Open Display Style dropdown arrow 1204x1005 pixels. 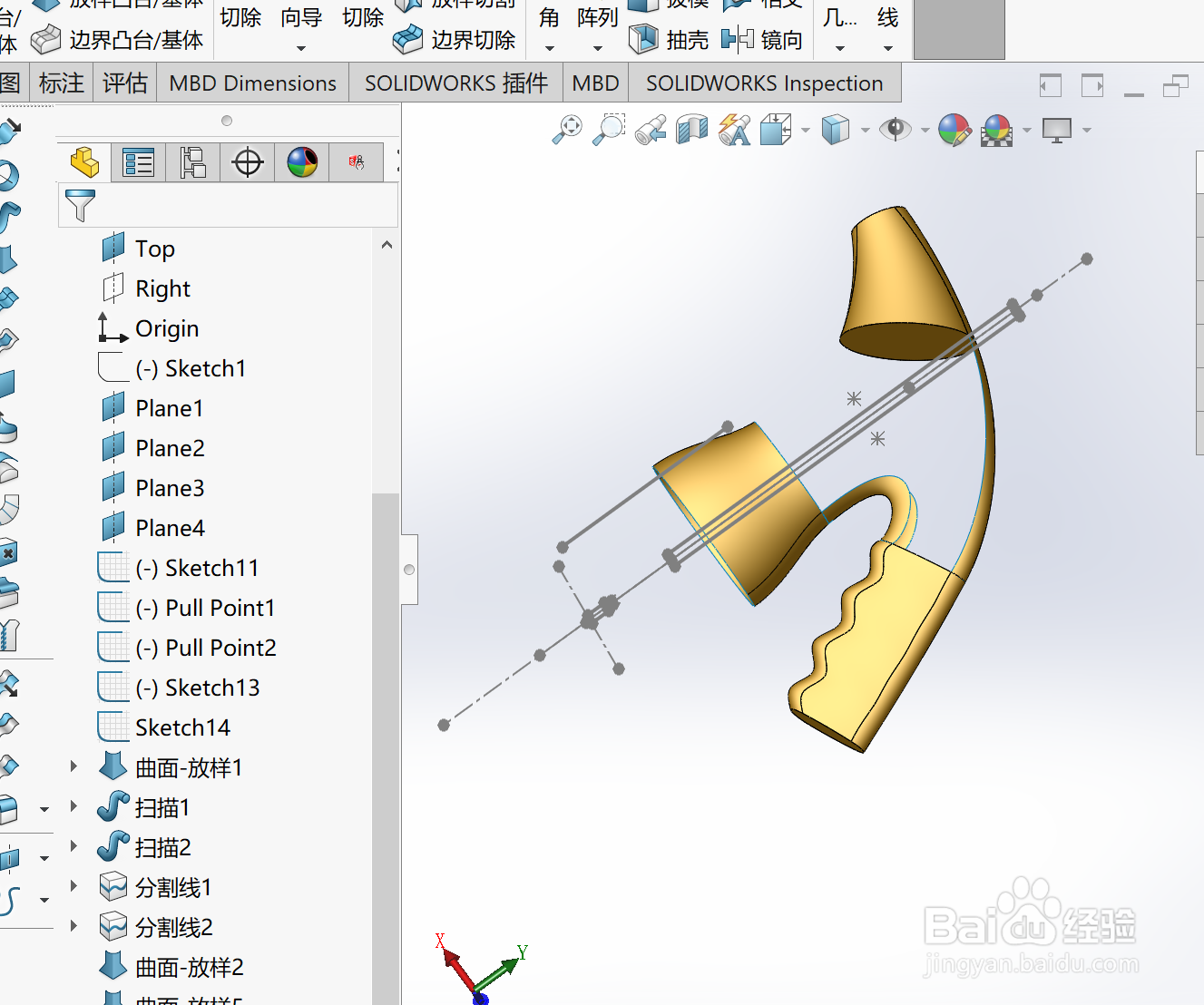(865, 131)
